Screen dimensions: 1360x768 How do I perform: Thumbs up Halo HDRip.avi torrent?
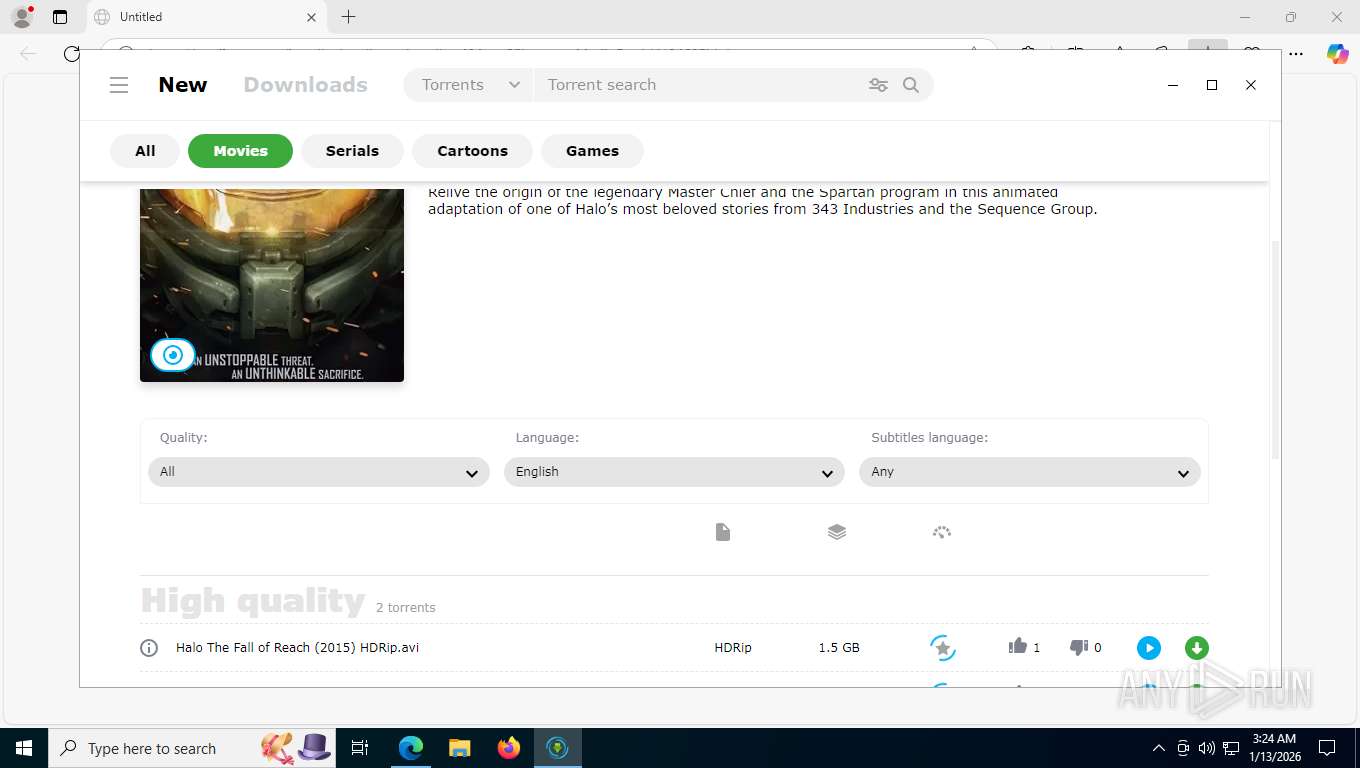click(1018, 647)
